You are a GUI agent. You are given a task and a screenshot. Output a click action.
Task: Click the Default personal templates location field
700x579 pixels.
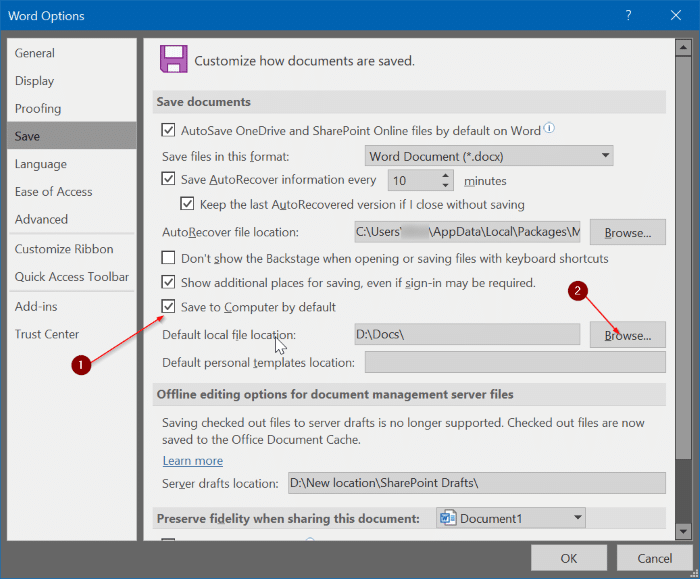click(515, 362)
